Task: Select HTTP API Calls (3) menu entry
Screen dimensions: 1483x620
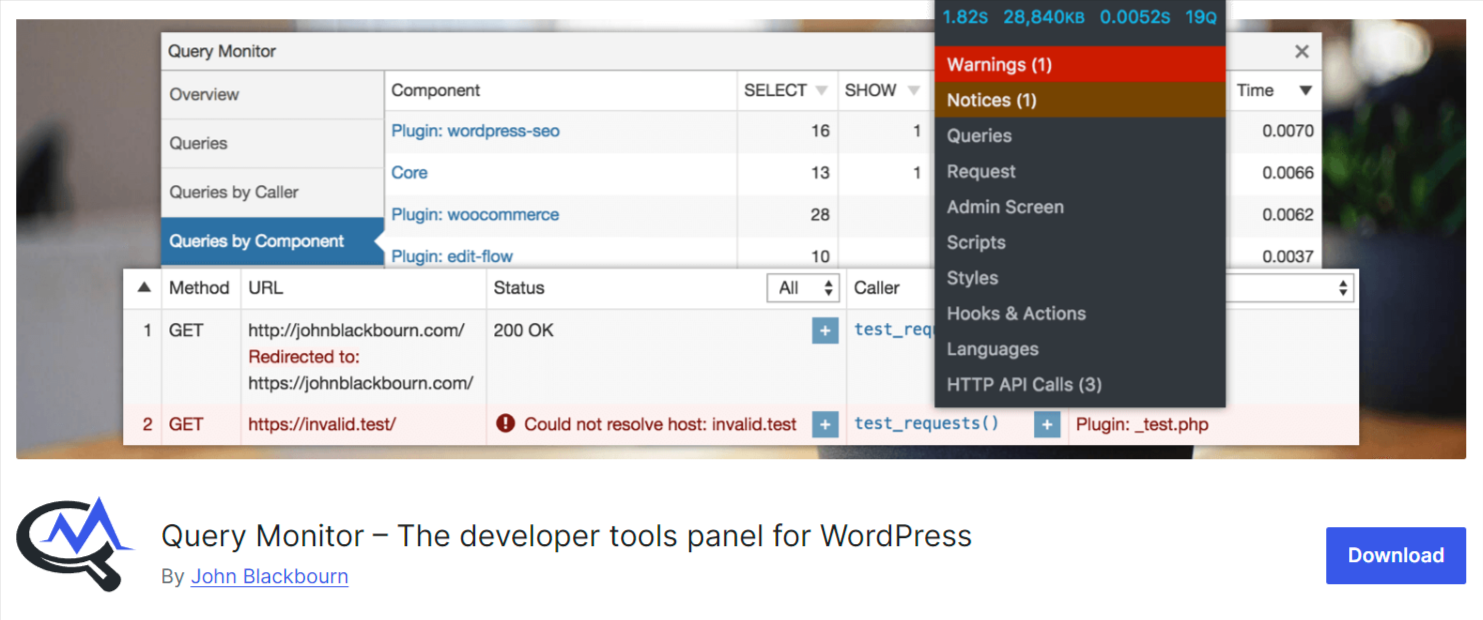Action: click(1023, 385)
